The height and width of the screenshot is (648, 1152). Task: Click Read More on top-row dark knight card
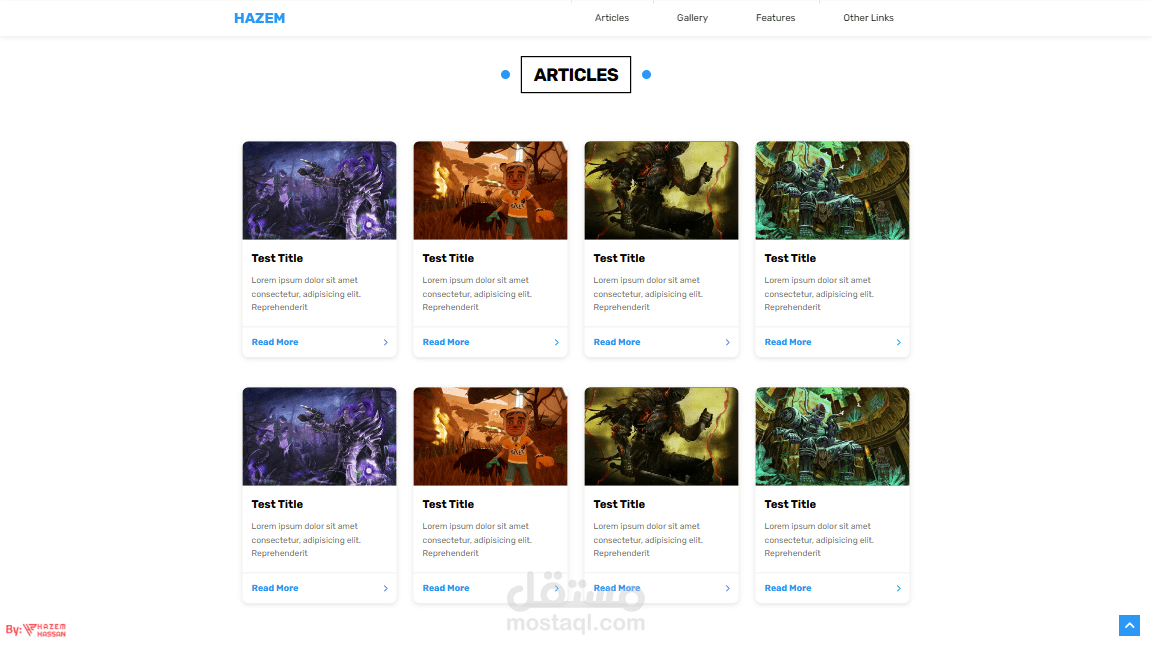tap(616, 342)
